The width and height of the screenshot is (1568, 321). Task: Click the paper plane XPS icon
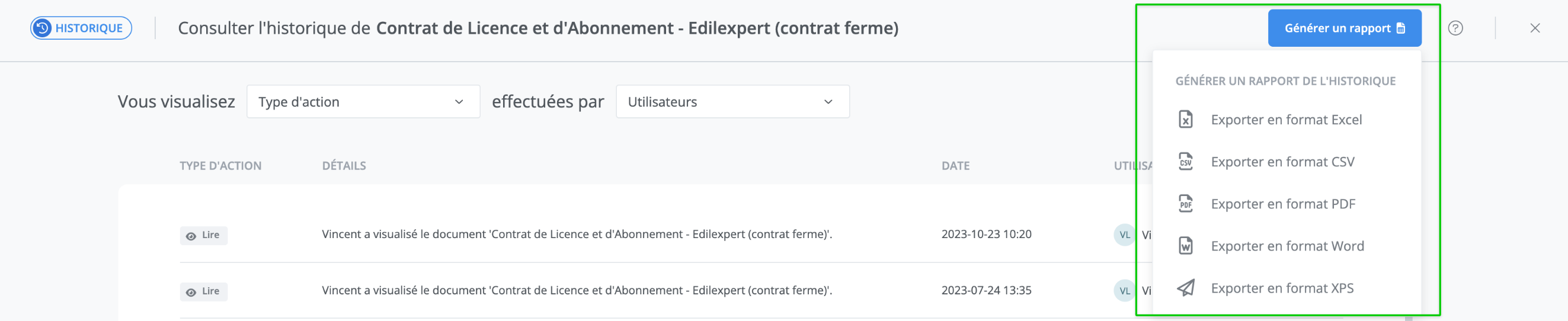point(1185,288)
